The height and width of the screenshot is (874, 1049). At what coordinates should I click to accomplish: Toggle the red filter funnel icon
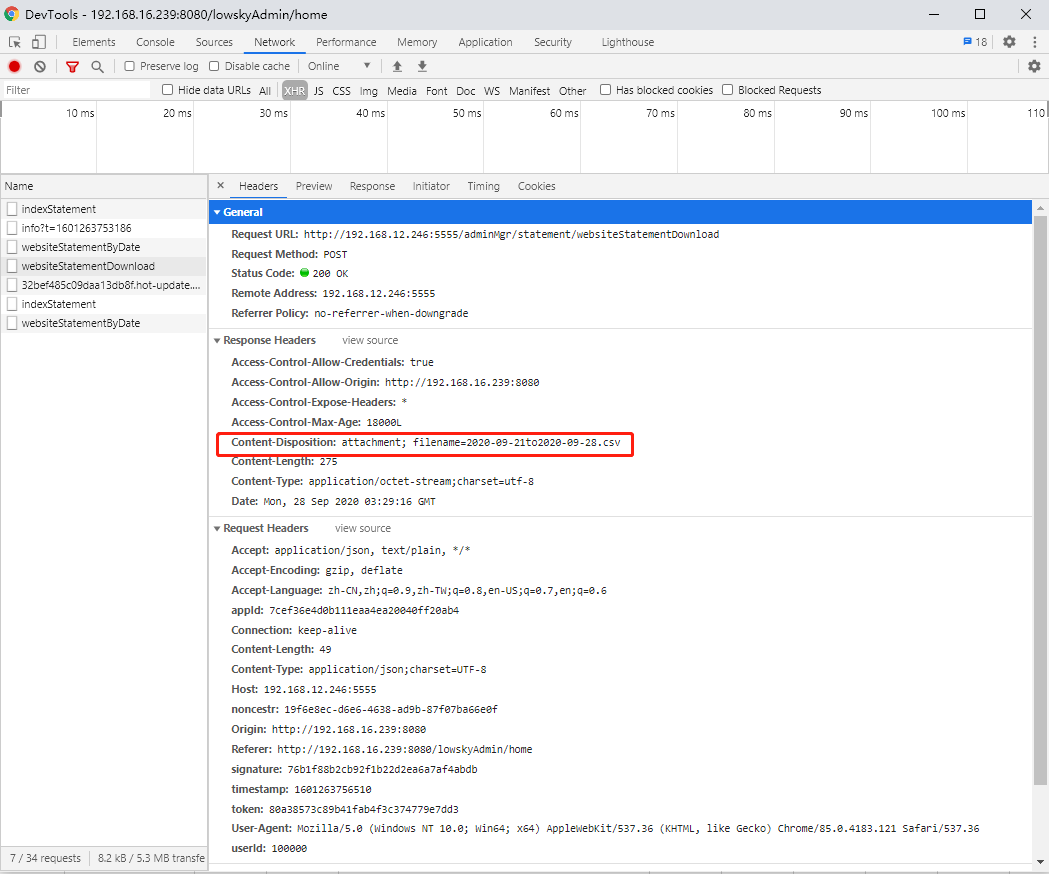(72, 66)
